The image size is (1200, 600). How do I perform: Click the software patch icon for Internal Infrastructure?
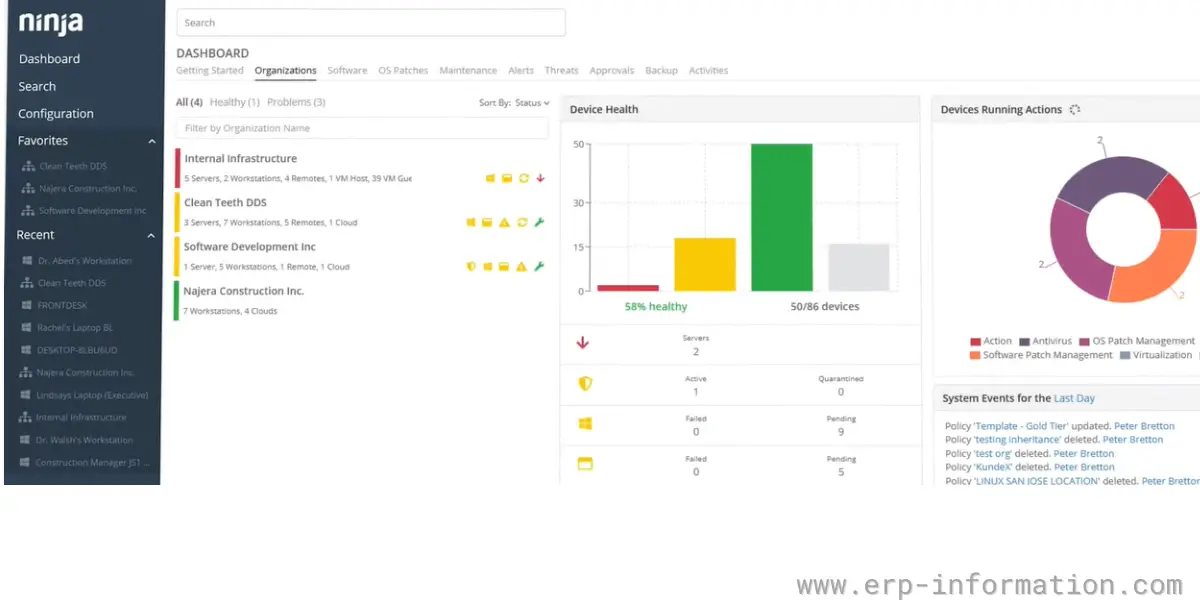point(507,178)
